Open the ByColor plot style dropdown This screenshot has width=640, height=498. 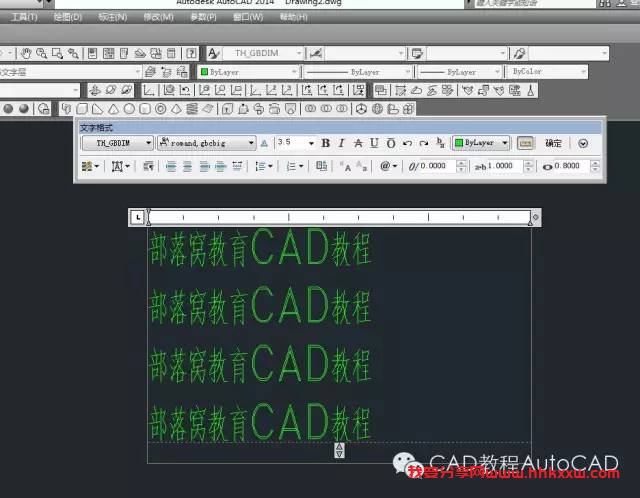[x=547, y=72]
